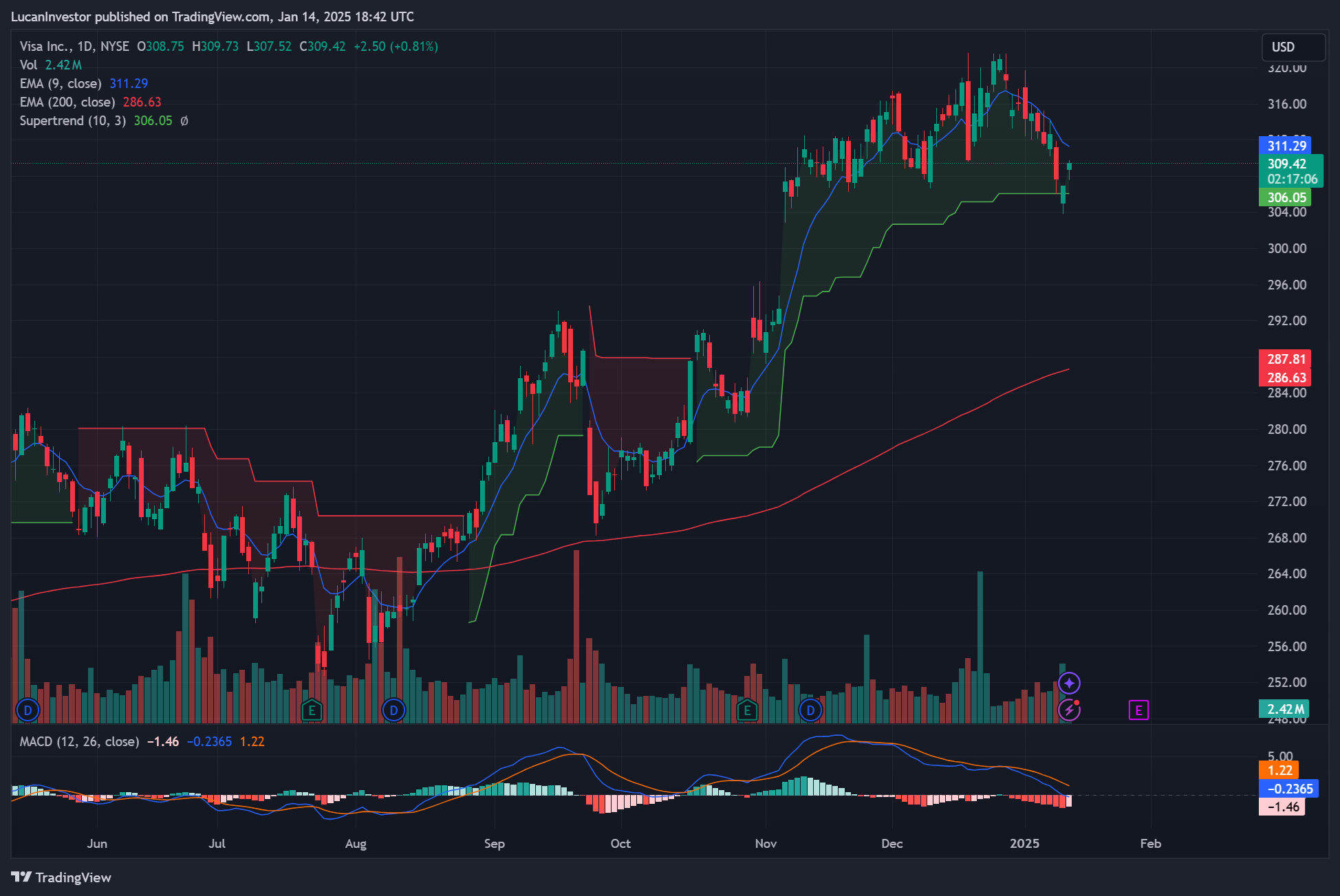Click the Oct label on time axis
The height and width of the screenshot is (896, 1340).
(x=620, y=843)
